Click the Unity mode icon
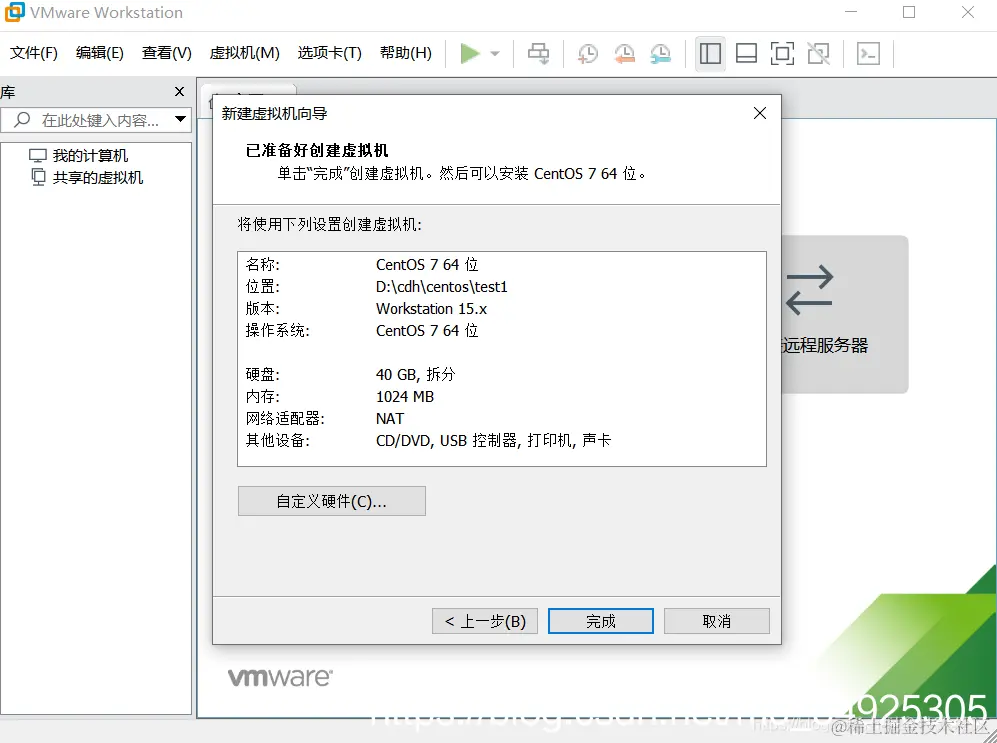Viewport: 997px width, 743px height. (x=818, y=53)
